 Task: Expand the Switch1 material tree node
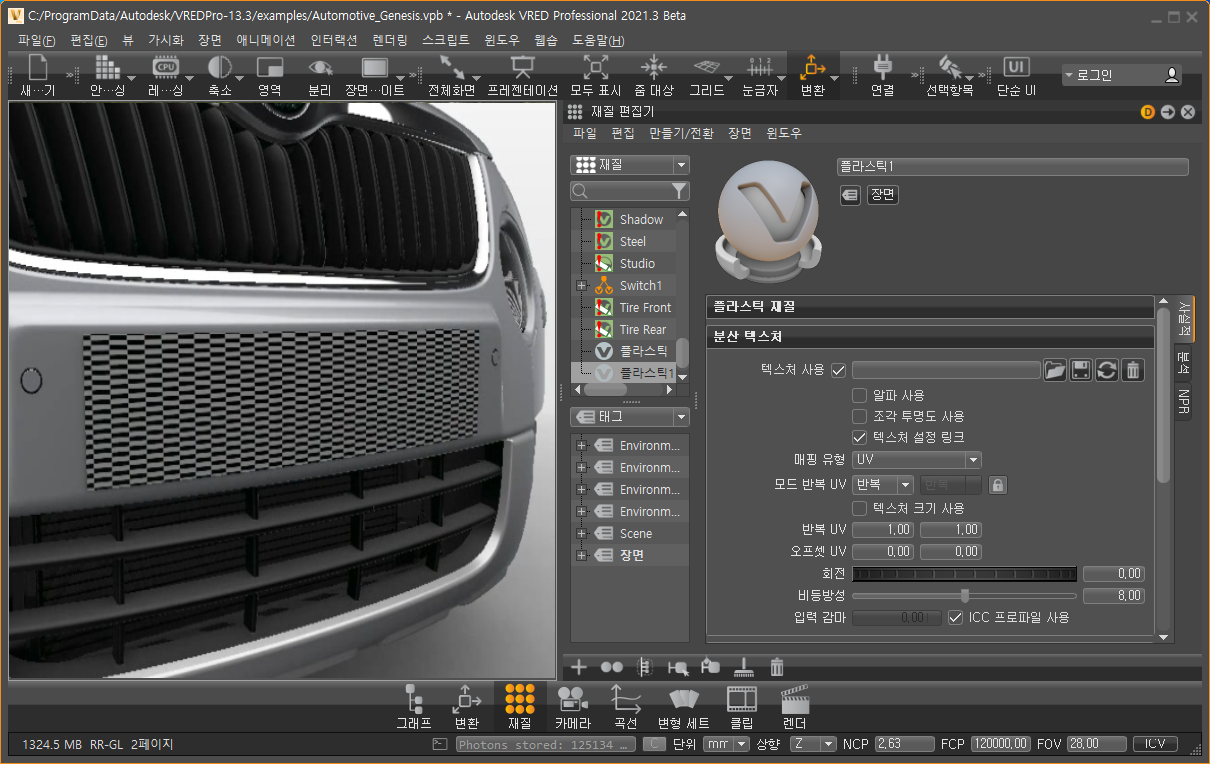tap(581, 286)
